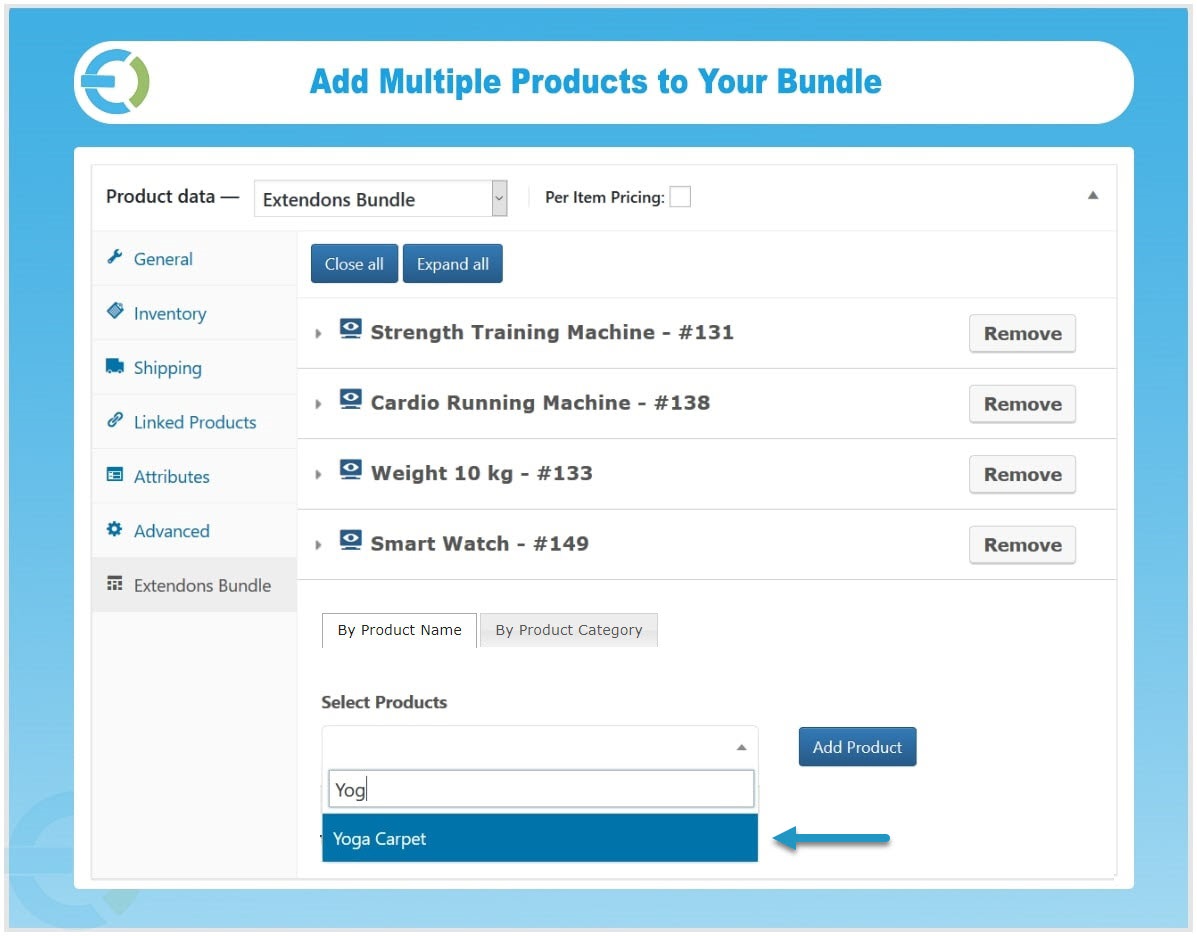Choose Yoga Carpet from the suggestions
This screenshot has width=1197, height=936.
pyautogui.click(x=540, y=838)
